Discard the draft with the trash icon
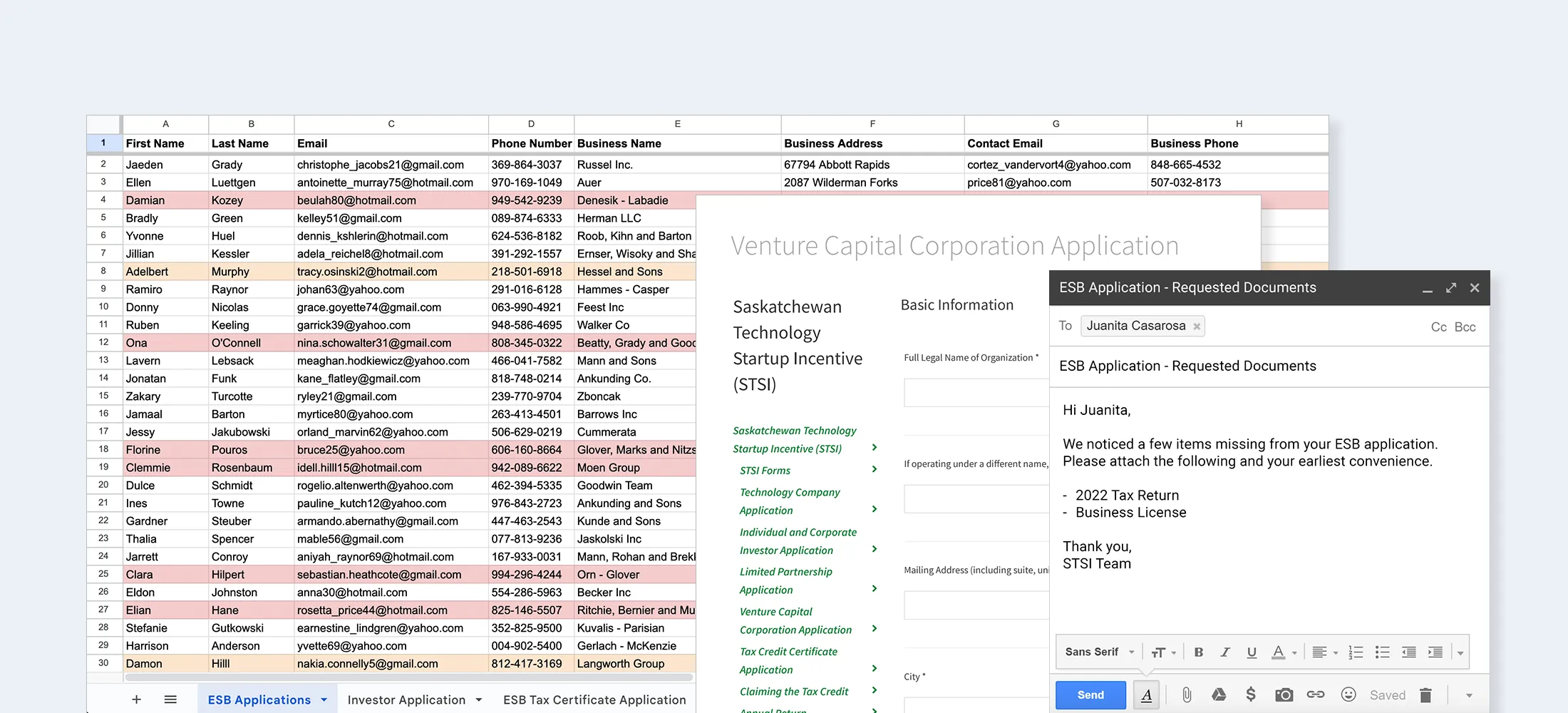 1425,694
